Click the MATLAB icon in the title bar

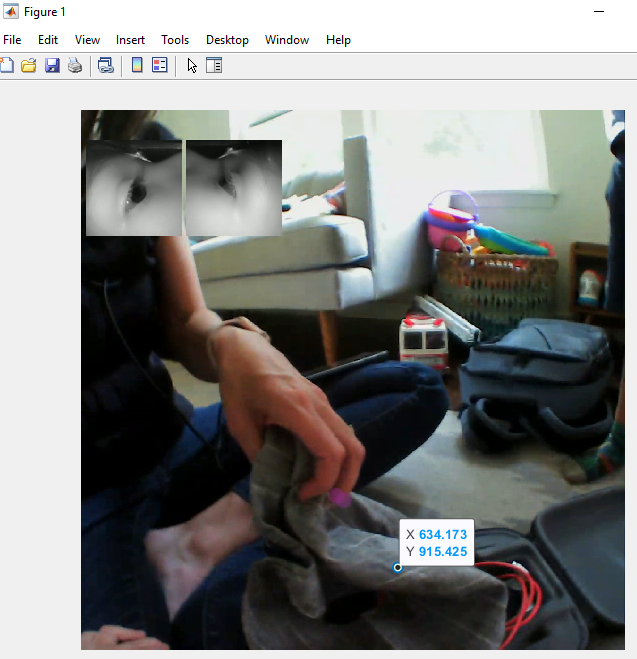(x=11, y=11)
